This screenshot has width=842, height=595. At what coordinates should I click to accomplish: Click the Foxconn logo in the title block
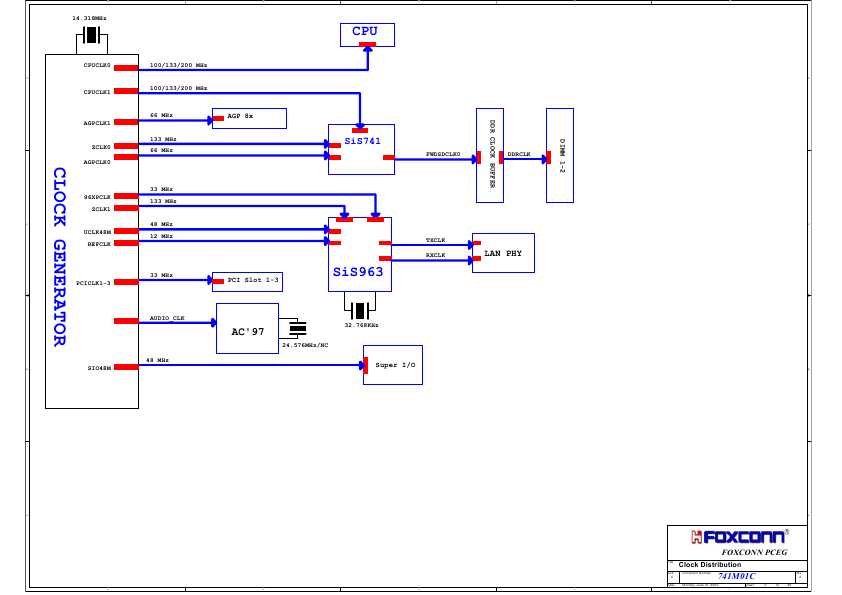point(739,536)
